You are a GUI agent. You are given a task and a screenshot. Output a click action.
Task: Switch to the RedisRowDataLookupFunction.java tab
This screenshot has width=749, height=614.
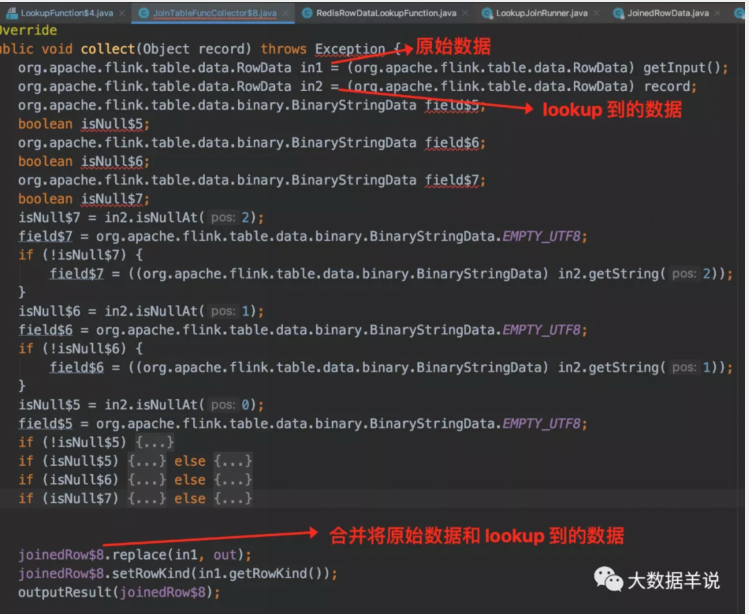388,13
